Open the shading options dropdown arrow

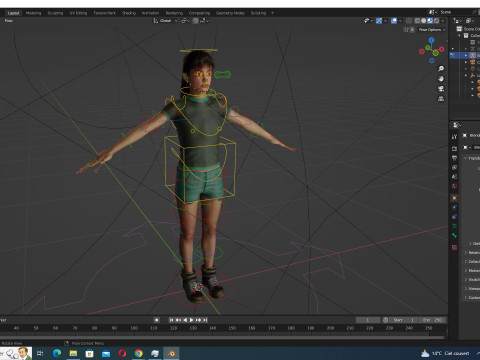coord(443,21)
